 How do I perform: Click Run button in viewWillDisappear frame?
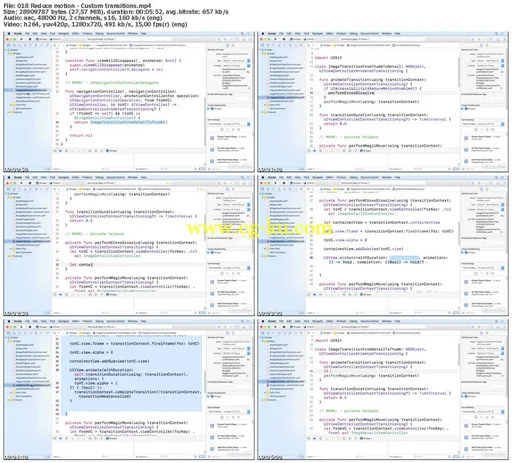pos(21,39)
